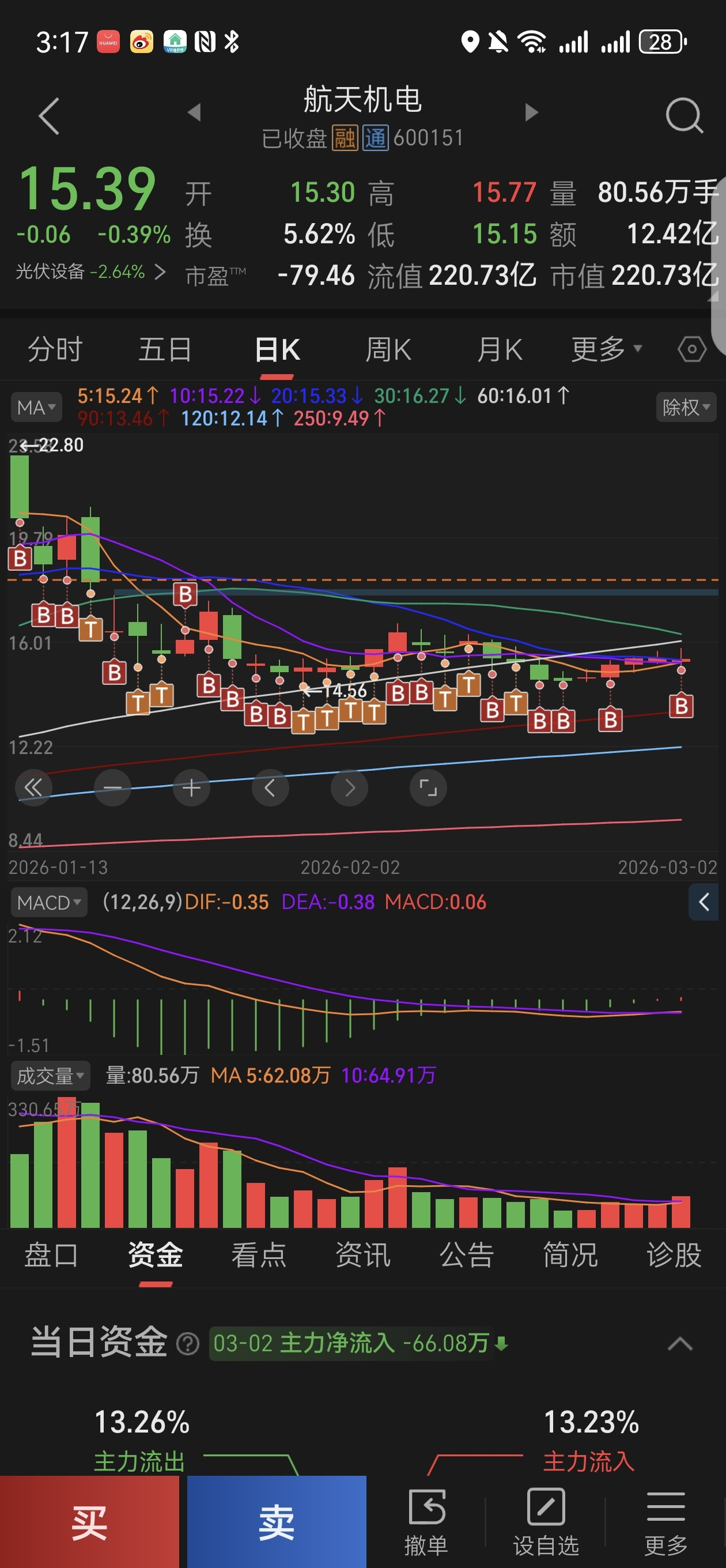The image size is (726, 1568).
Task: Zoom in chart with plus button
Action: point(192,787)
